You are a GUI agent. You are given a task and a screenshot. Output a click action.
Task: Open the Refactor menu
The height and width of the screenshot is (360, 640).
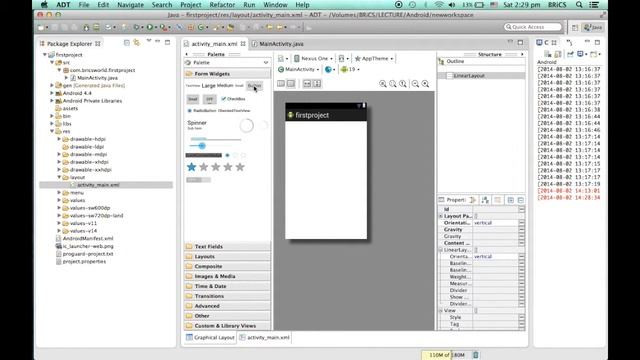pos(222,5)
